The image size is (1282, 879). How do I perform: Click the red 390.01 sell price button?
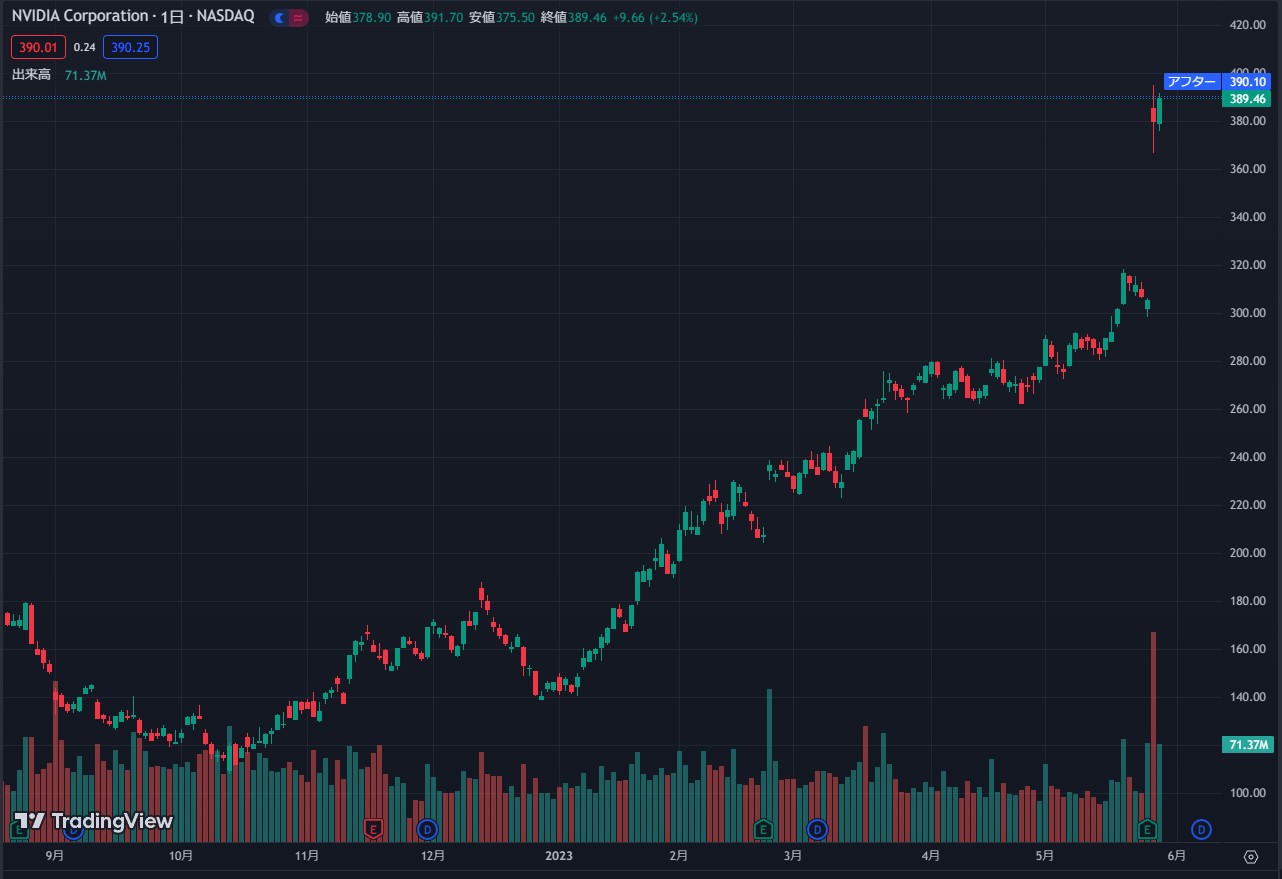click(39, 46)
